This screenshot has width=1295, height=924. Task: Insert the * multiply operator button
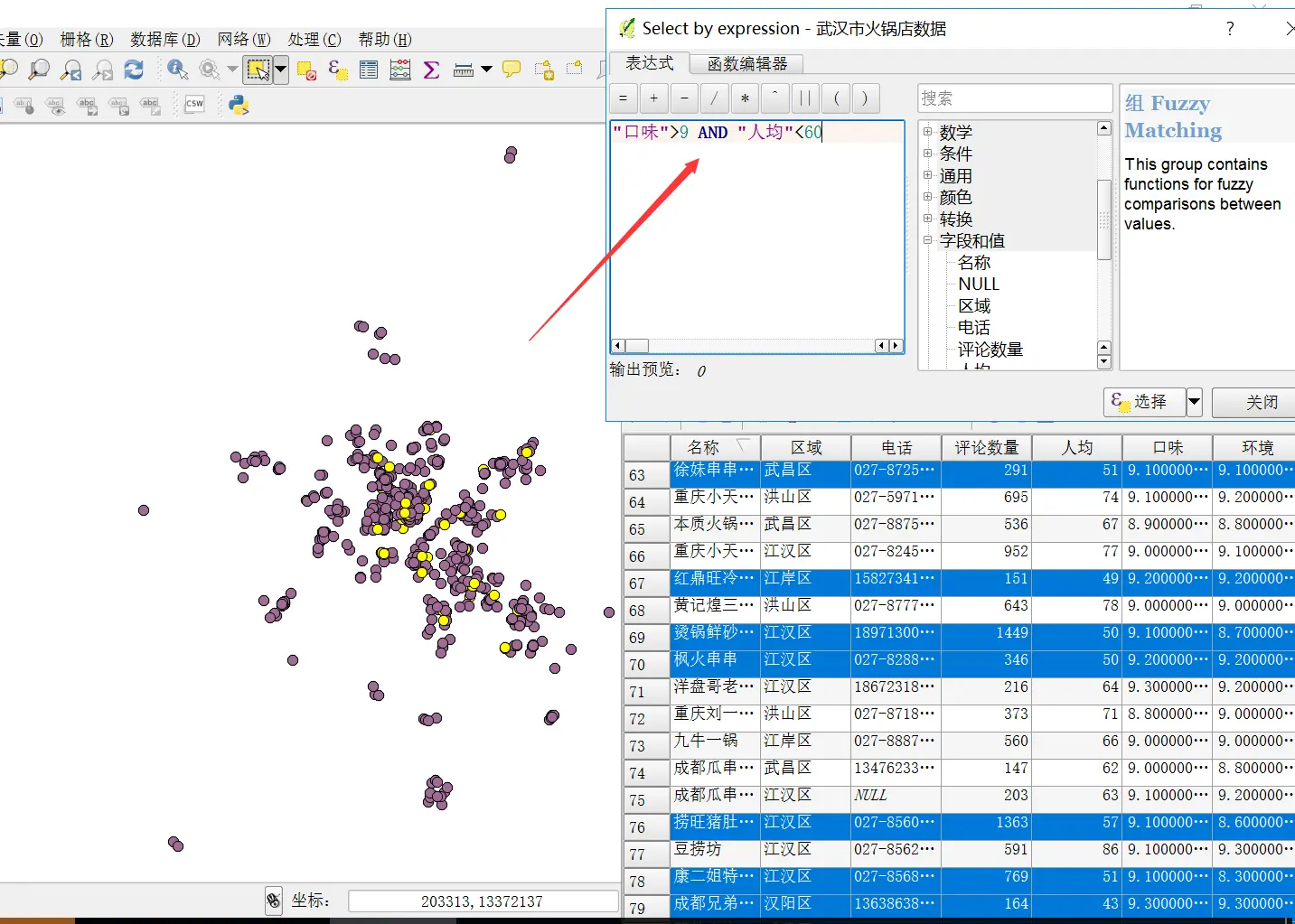[x=745, y=98]
